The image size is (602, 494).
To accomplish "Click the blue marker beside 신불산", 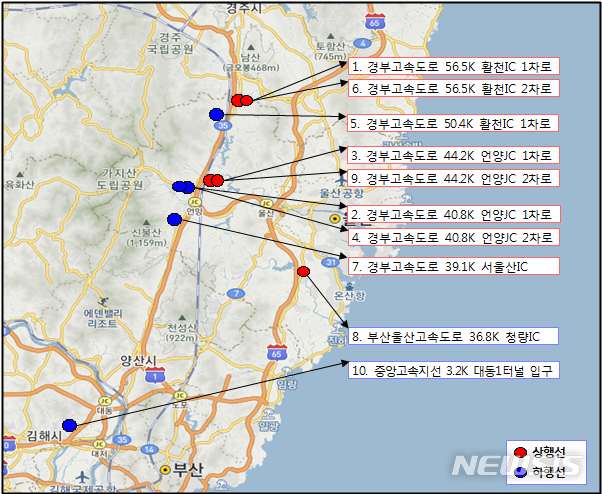I will [174, 219].
